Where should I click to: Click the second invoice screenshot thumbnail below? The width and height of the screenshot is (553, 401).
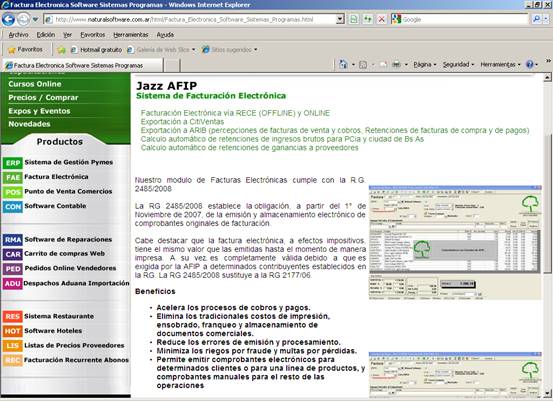455,375
